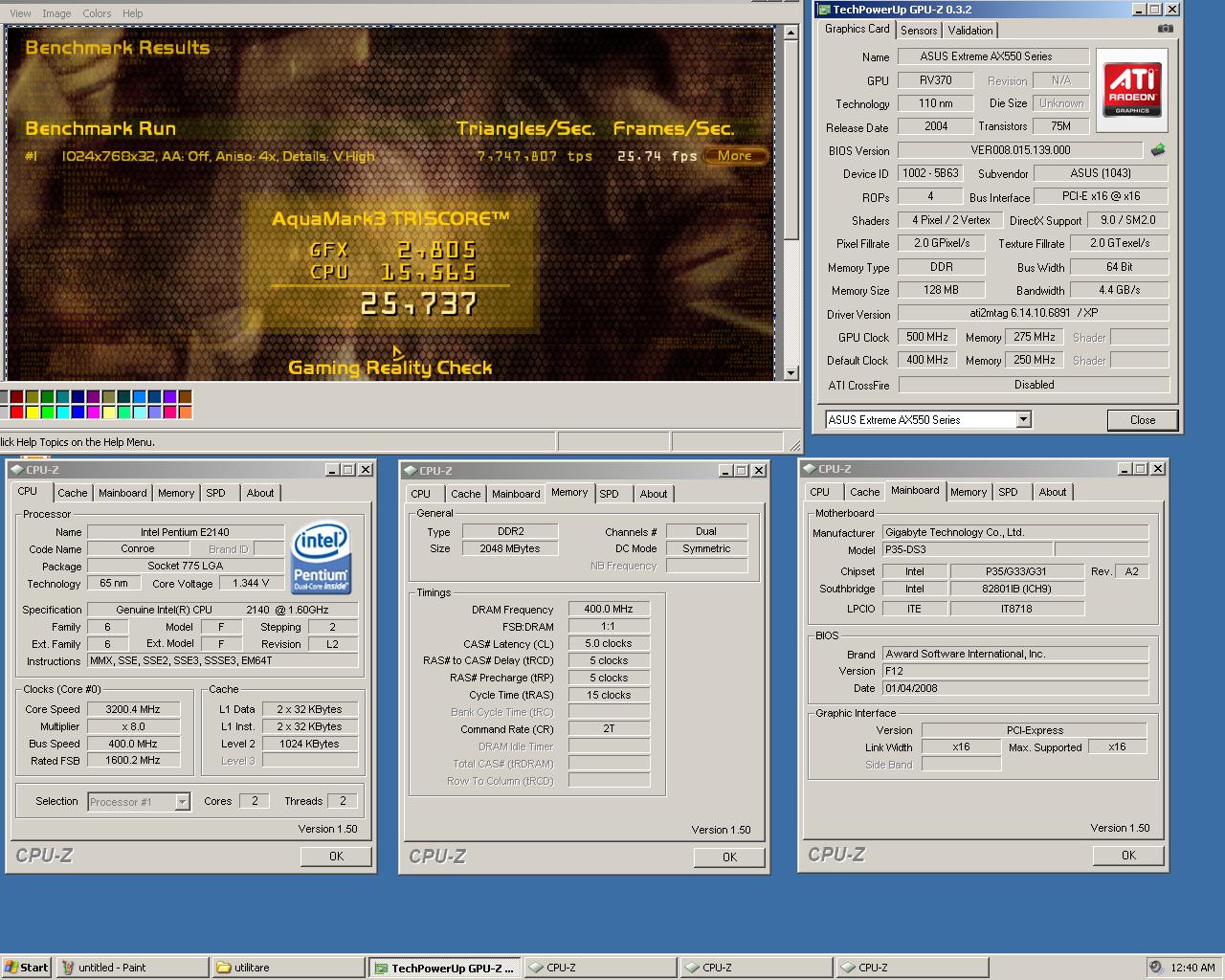Screen dimensions: 1225x980
Task: Click OK in the CPU-Z Memory window
Action: tap(729, 857)
